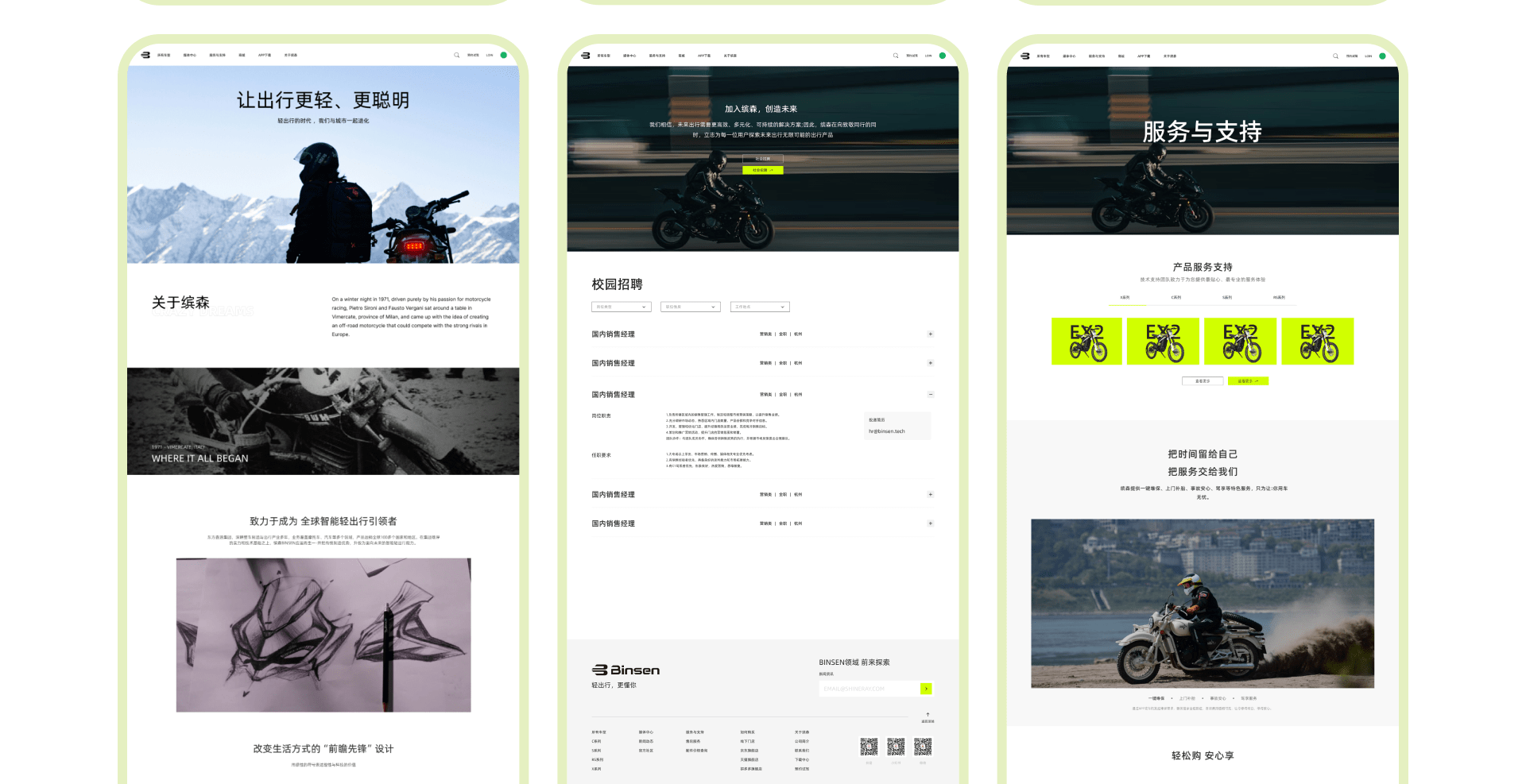Switch to the S系列 product tab
The image size is (1526, 784).
[1227, 298]
